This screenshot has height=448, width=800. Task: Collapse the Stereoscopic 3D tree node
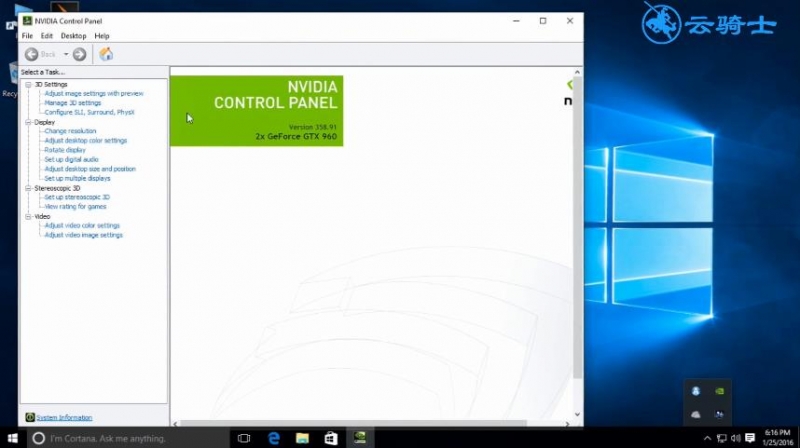pos(29,188)
